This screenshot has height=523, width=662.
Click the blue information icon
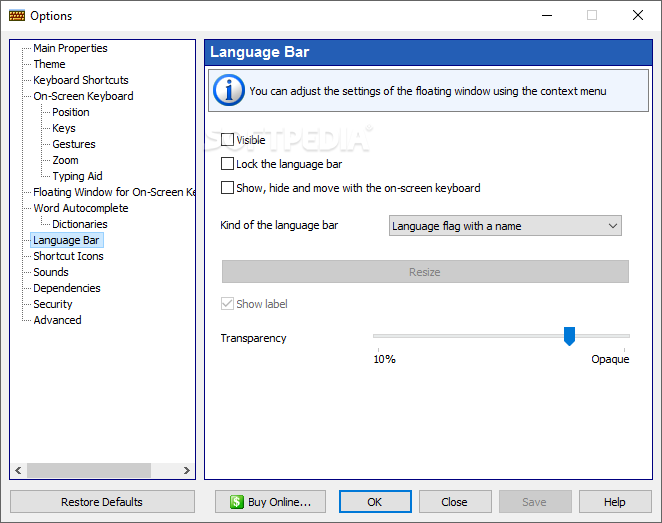(x=228, y=90)
